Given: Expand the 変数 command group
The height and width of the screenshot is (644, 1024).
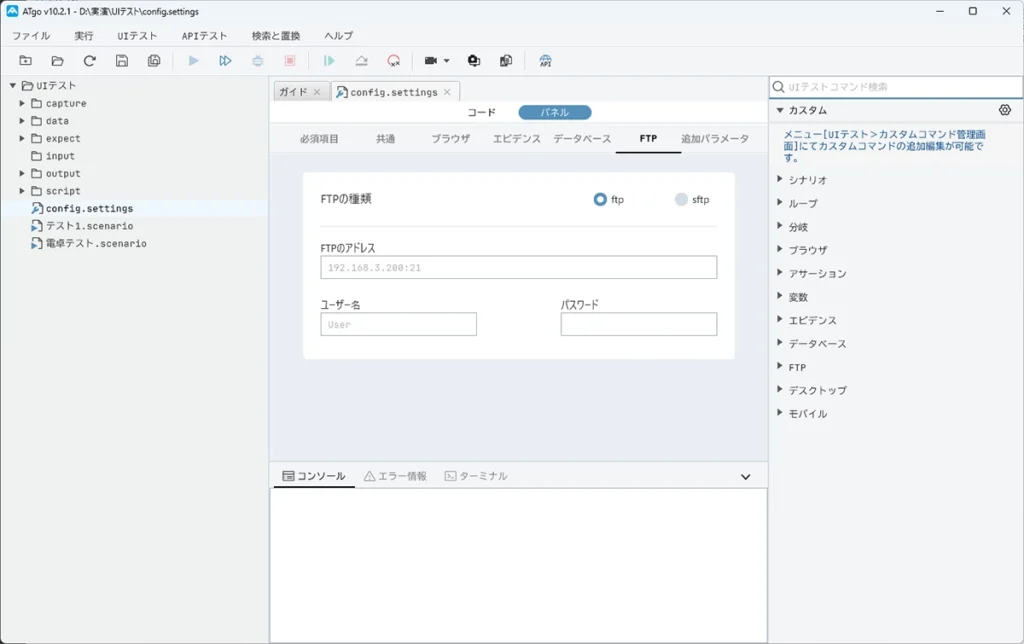Looking at the screenshot, I should click(x=780, y=296).
